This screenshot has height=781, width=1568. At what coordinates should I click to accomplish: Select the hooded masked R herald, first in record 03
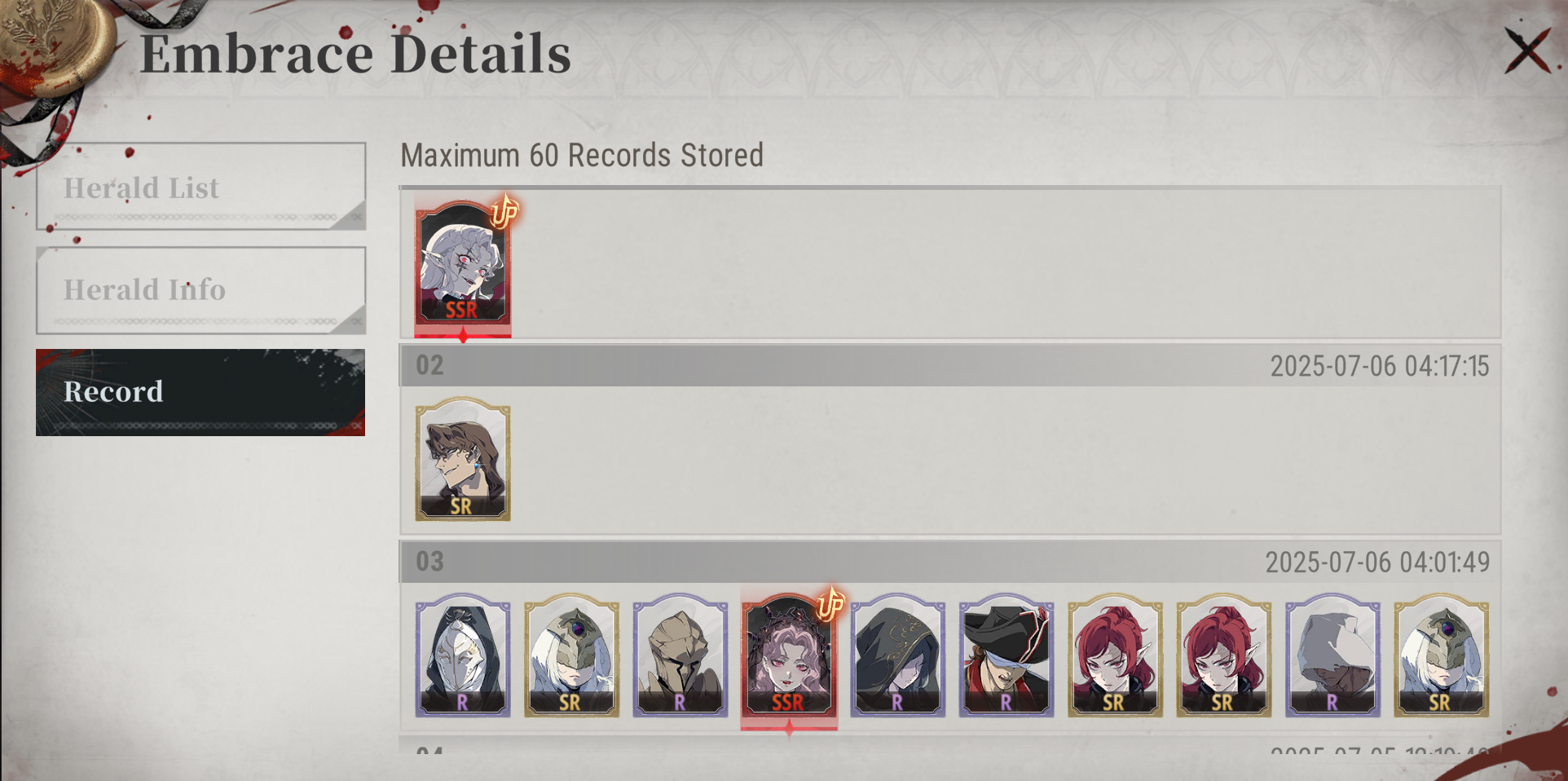click(x=463, y=655)
